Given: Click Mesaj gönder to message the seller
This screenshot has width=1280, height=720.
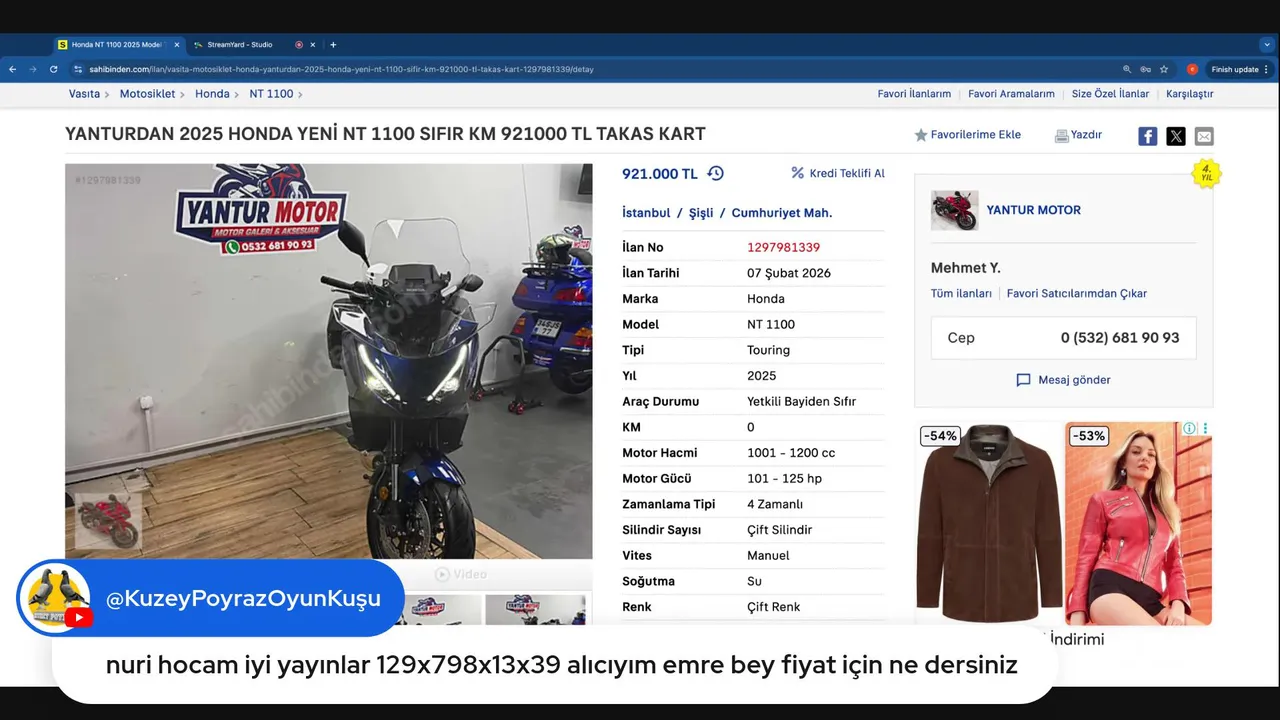Looking at the screenshot, I should click(x=1063, y=380).
